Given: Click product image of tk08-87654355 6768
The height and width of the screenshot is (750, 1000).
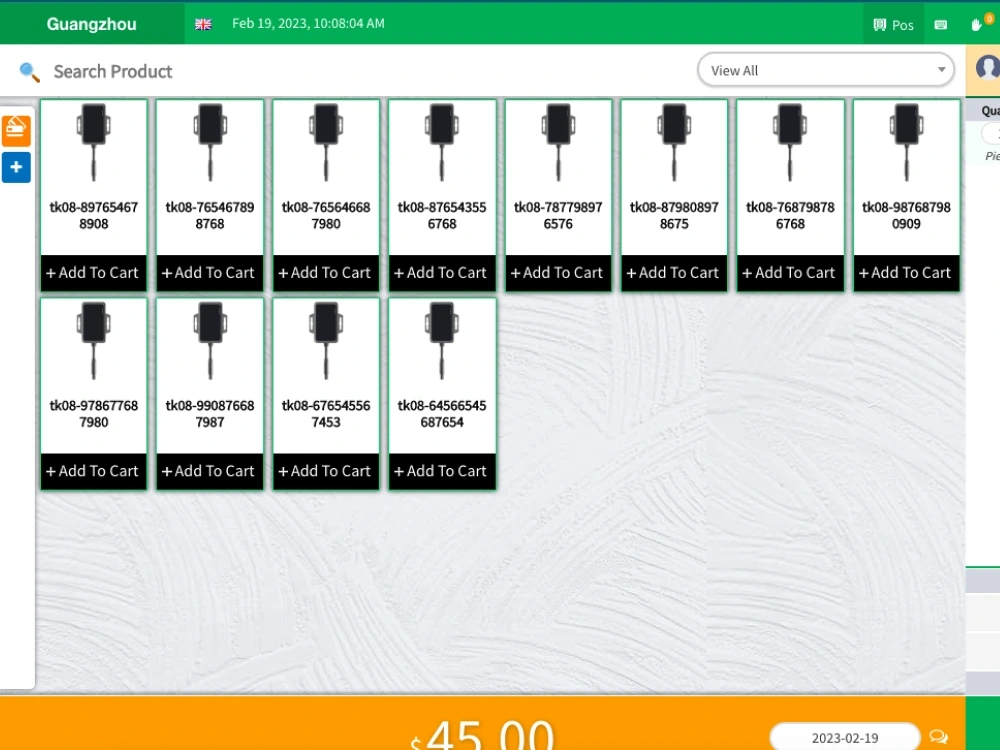Looking at the screenshot, I should pyautogui.click(x=442, y=142).
